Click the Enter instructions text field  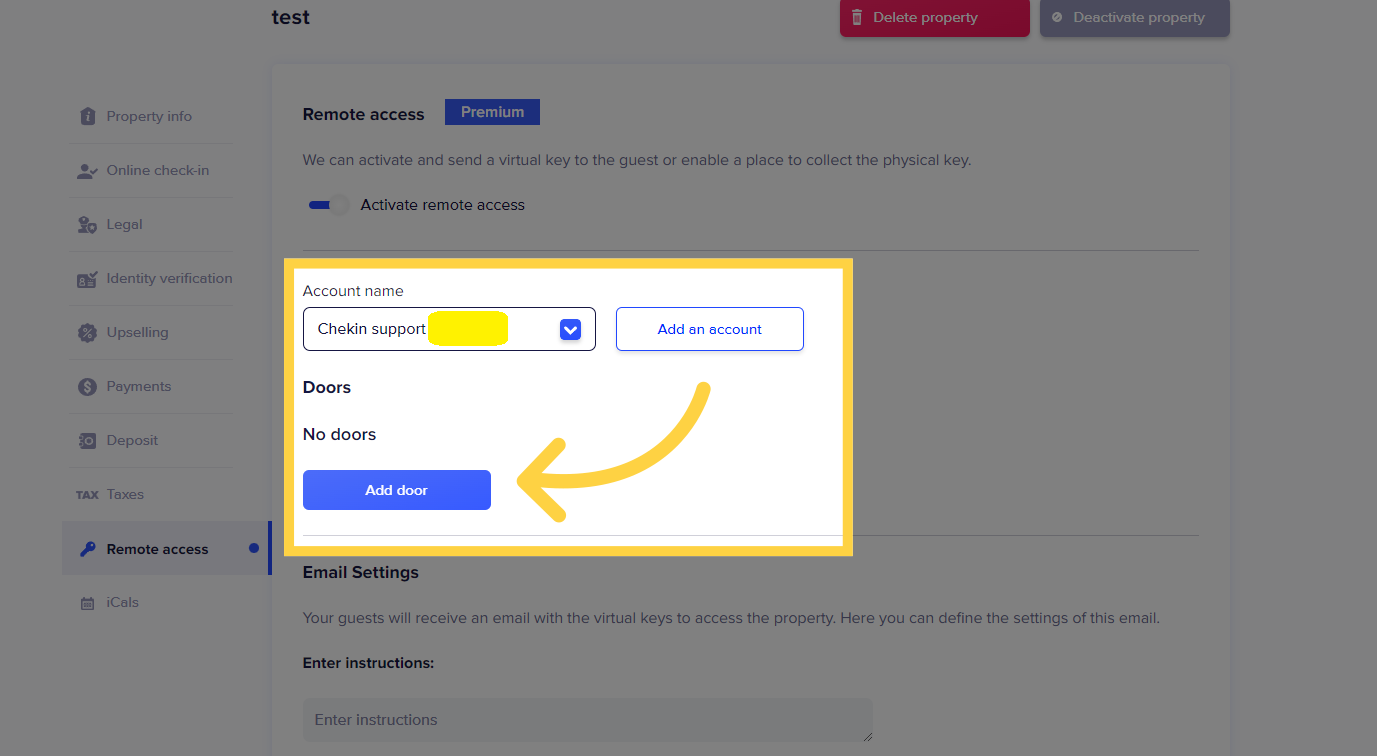point(587,720)
